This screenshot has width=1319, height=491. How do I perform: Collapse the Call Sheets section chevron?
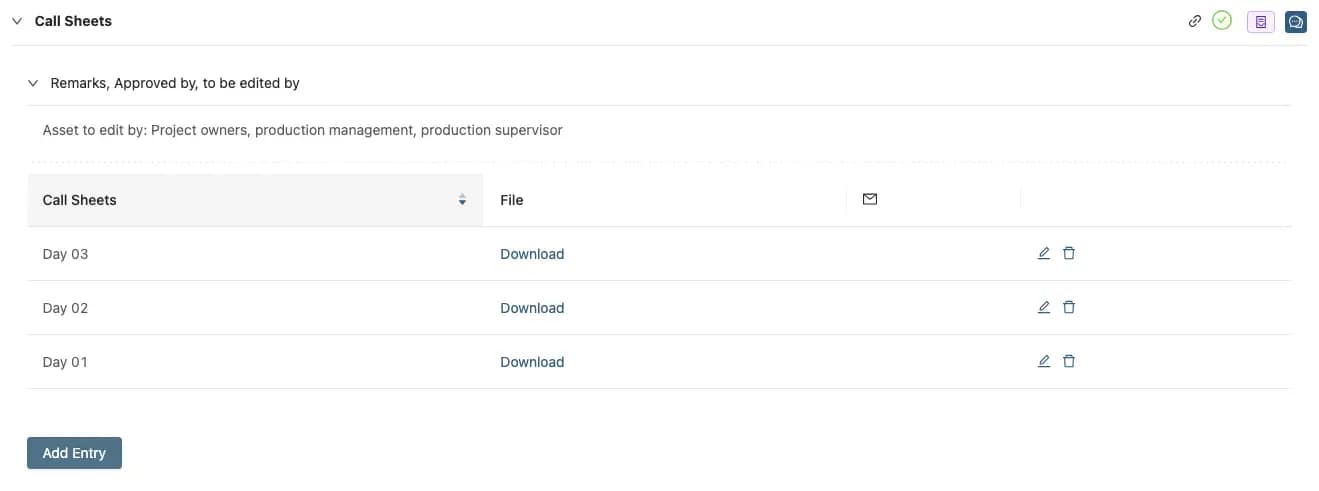point(17,21)
